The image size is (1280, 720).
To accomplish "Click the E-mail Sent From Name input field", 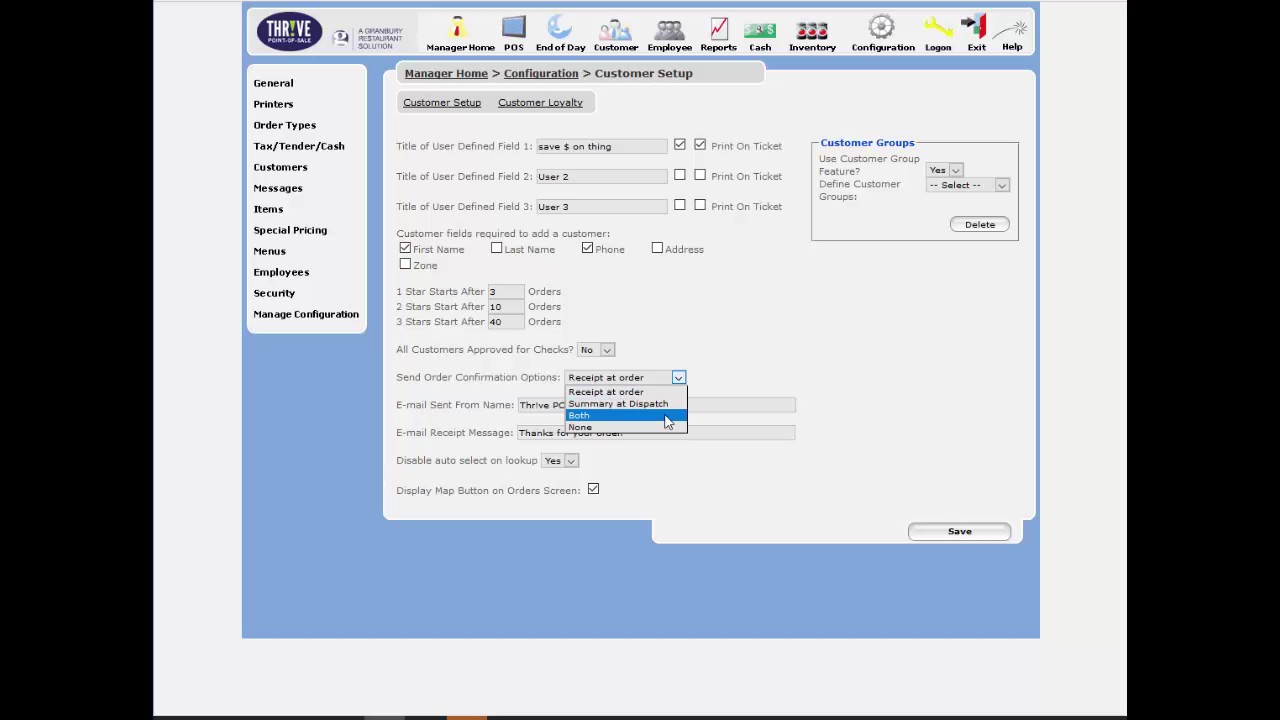I will coord(656,404).
